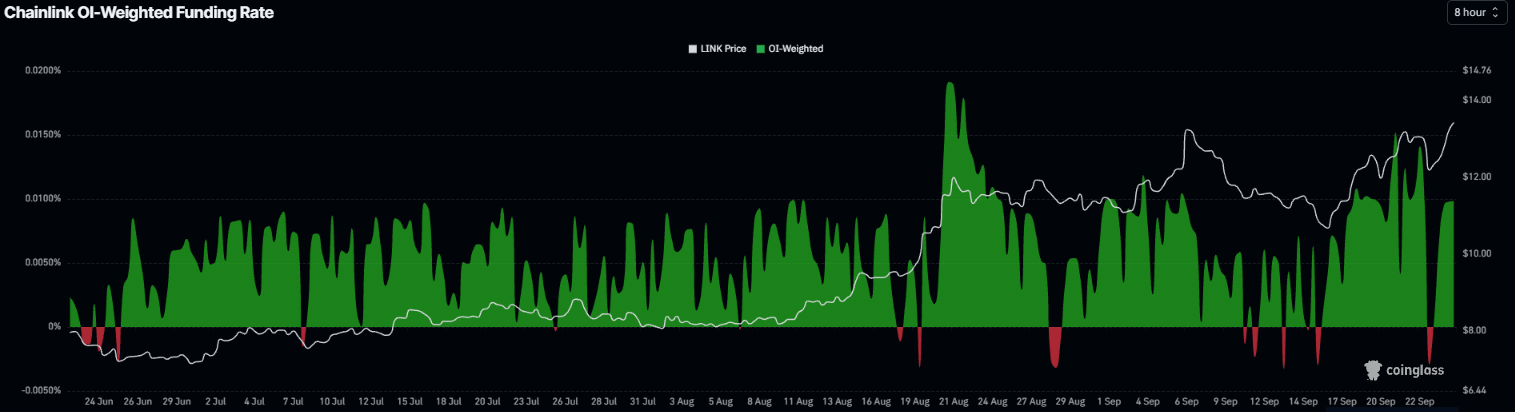Screen dimensions: 1515x412
Task: Click the 0.0150% left axis label
Action: click(41, 135)
